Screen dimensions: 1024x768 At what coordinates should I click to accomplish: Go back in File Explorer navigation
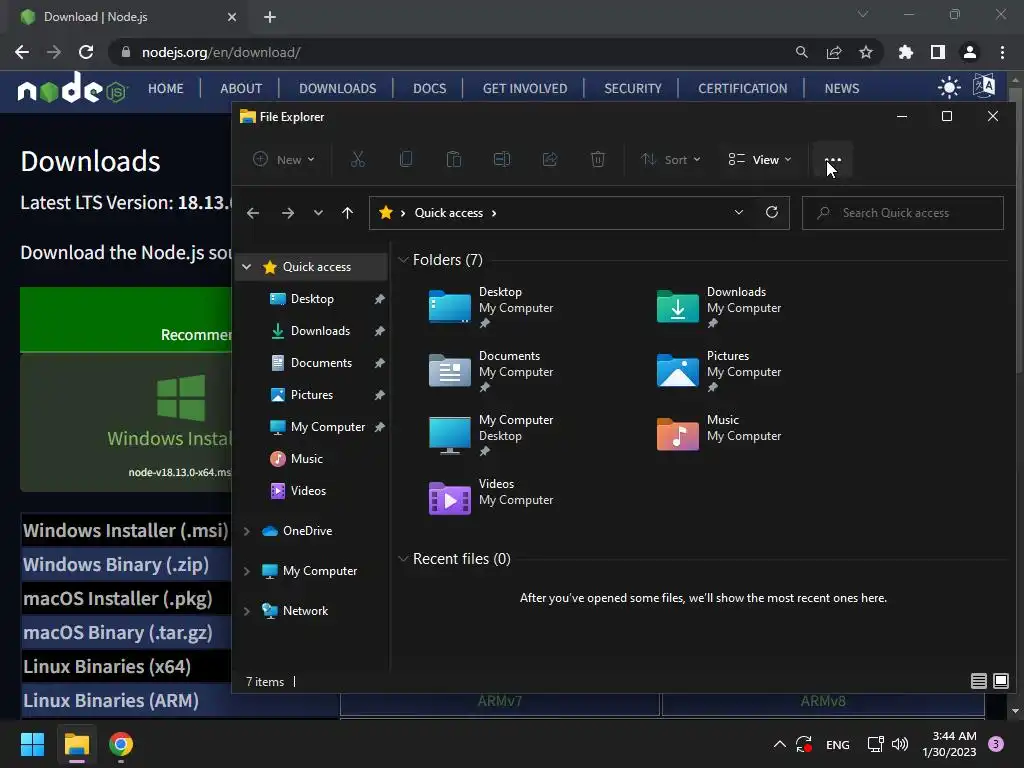pos(253,213)
